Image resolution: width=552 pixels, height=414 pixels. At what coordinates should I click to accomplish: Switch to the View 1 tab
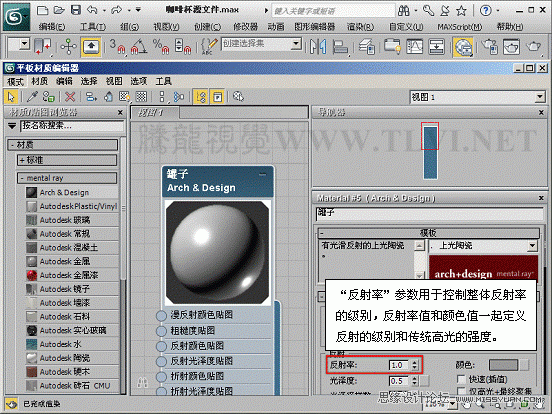click(x=155, y=113)
